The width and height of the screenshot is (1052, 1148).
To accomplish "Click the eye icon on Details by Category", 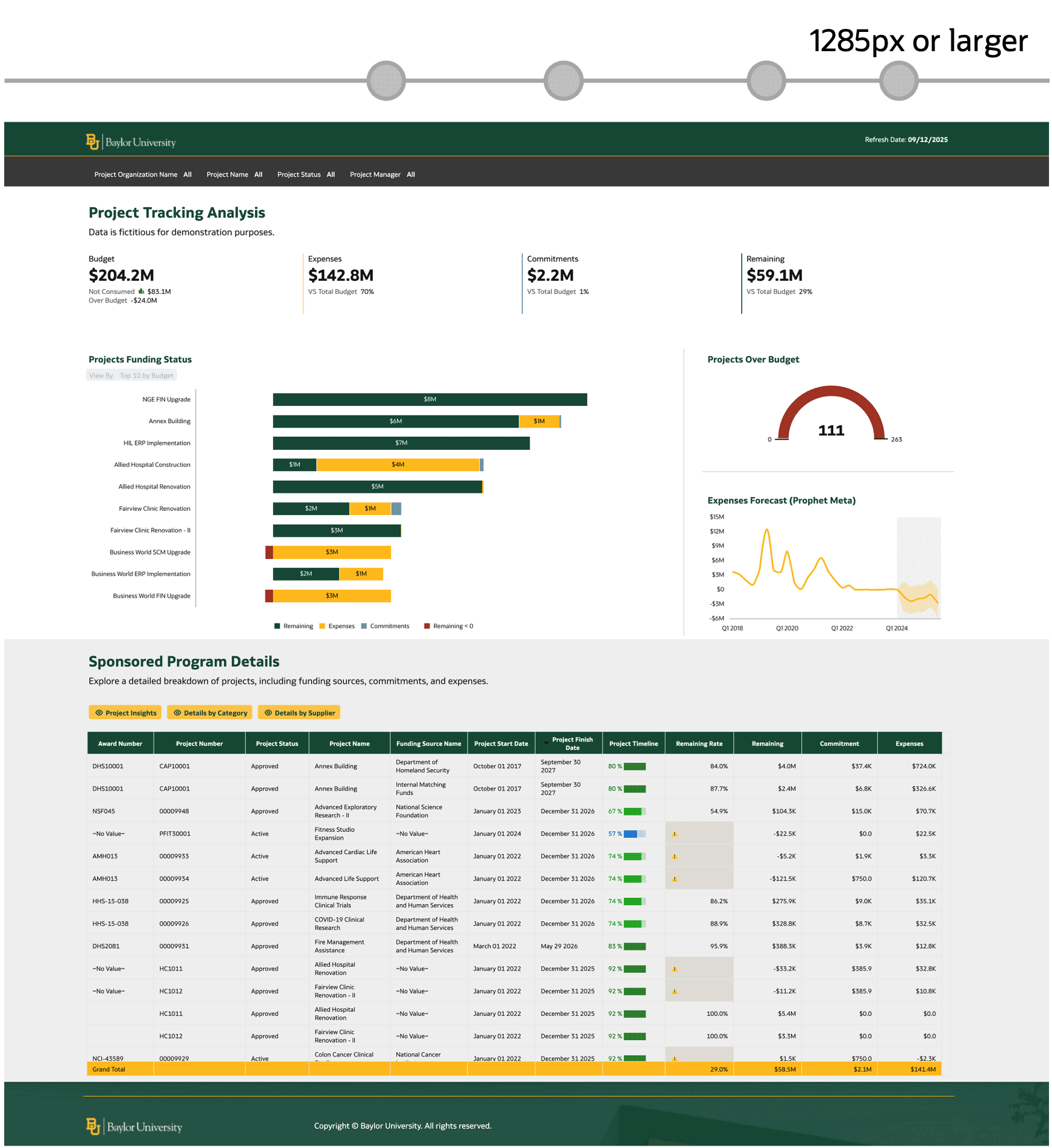I will (178, 713).
